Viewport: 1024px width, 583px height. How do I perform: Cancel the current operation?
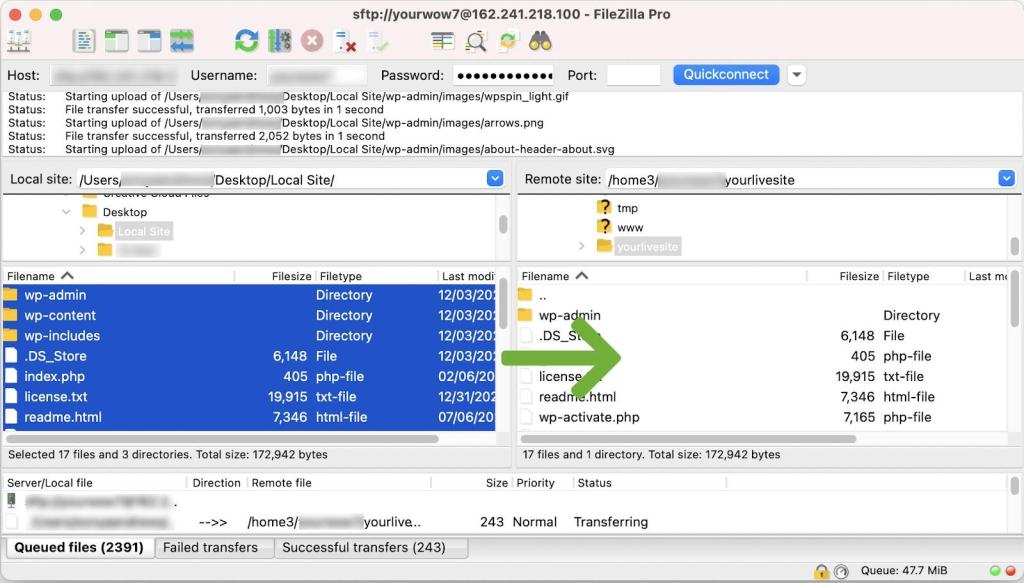coord(312,41)
